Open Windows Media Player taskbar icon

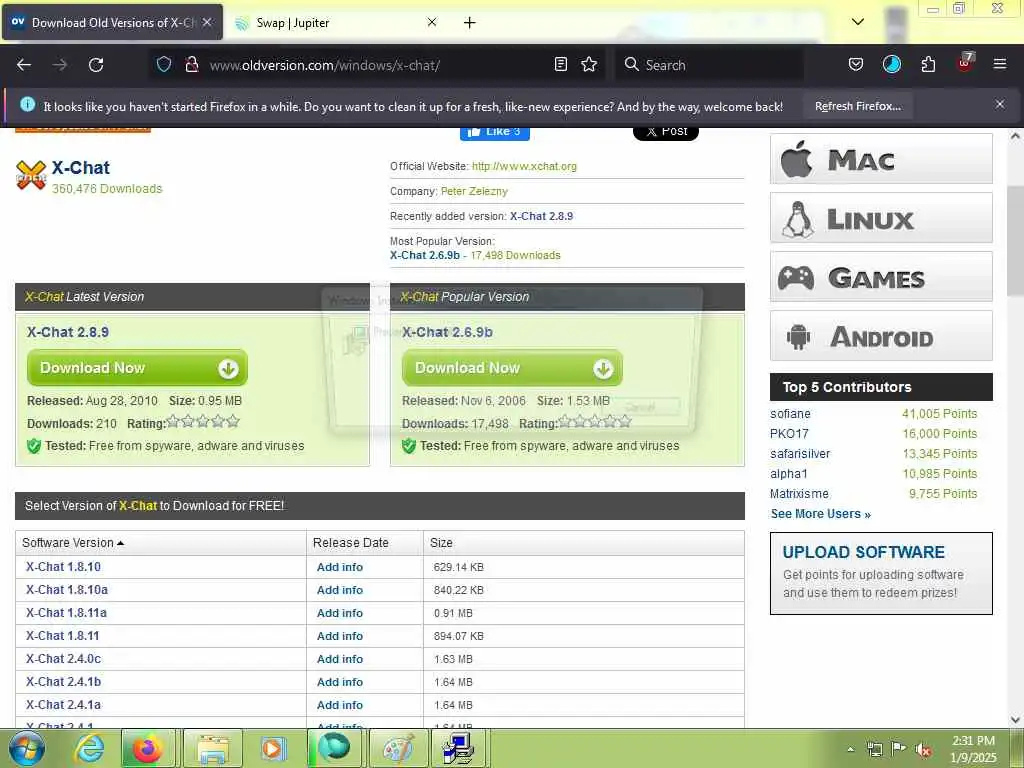tap(273, 749)
